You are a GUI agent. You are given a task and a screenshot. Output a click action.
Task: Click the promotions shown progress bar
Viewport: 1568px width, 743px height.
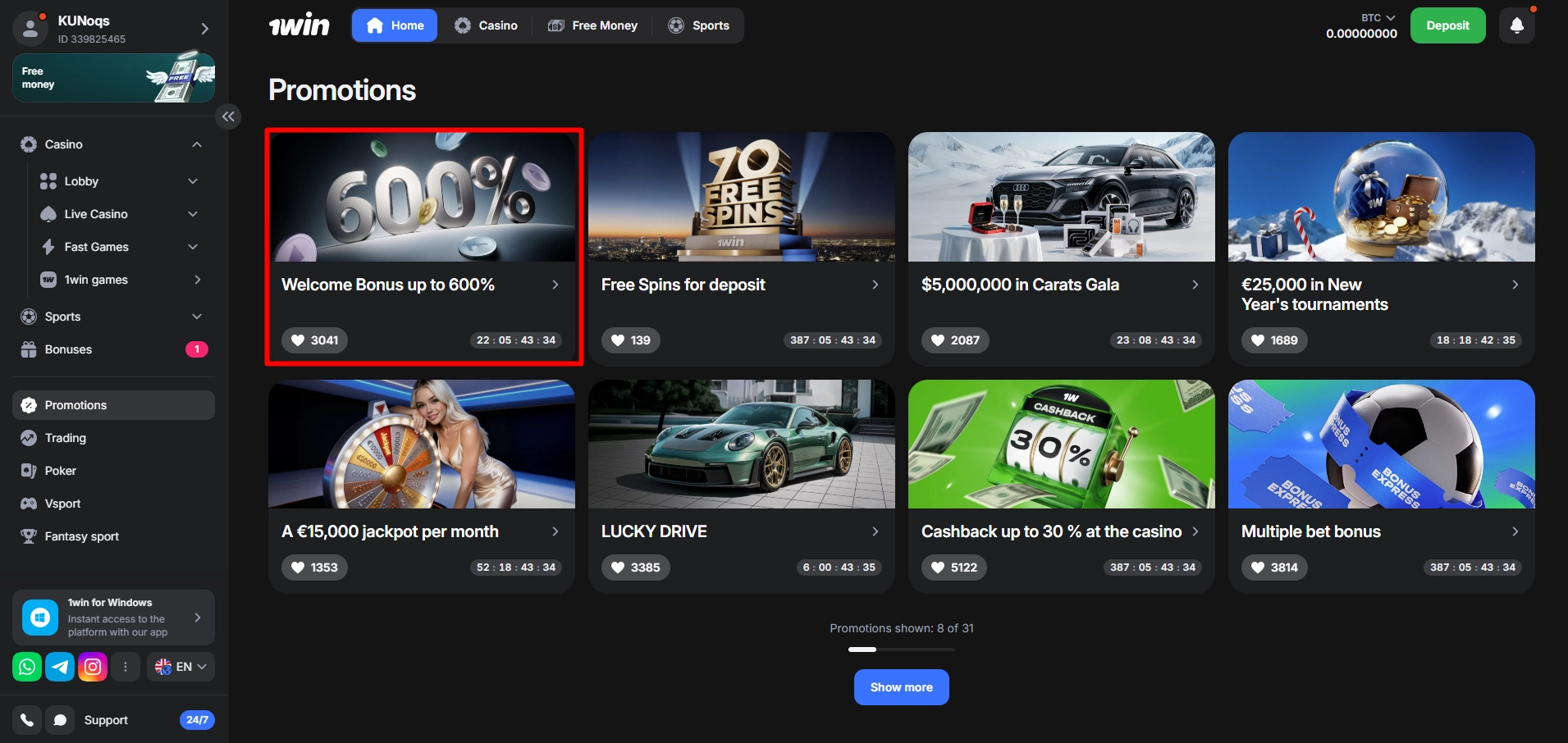coord(901,650)
